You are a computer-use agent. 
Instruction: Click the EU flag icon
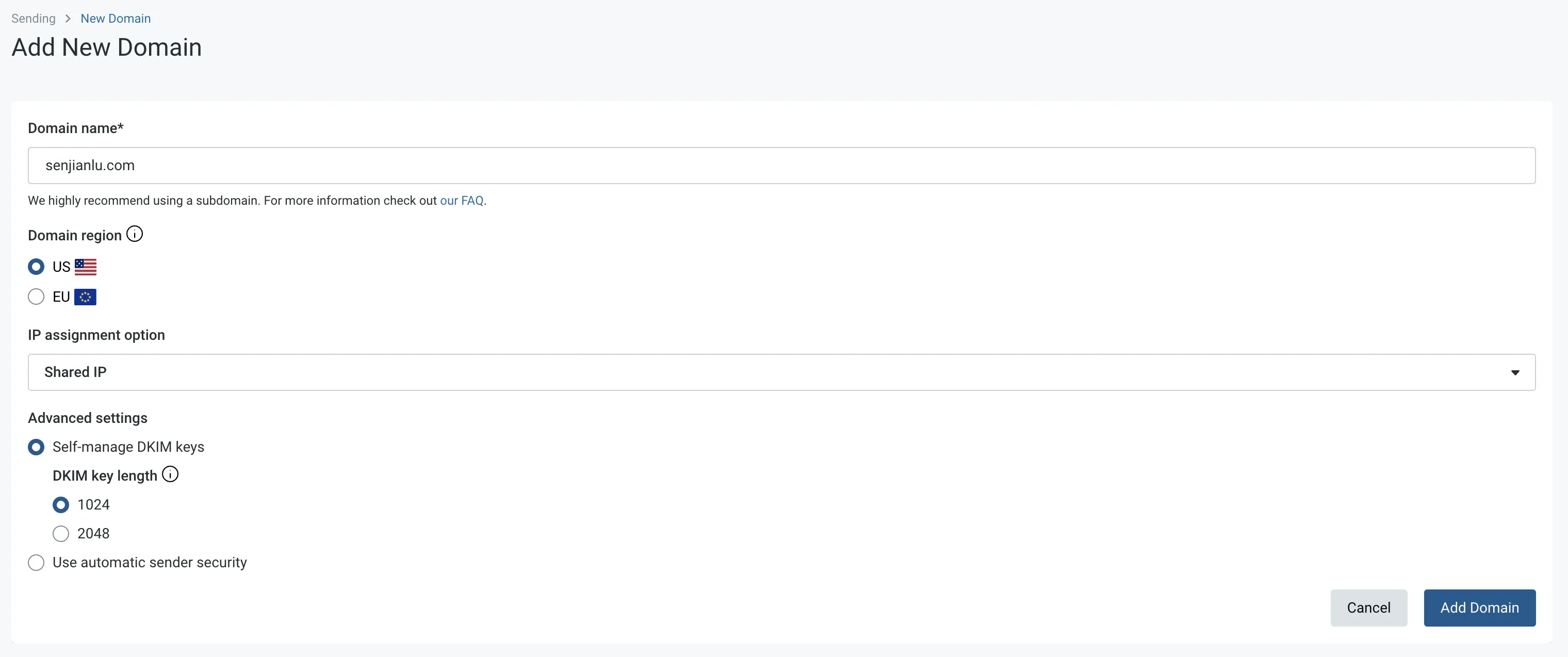(x=85, y=297)
